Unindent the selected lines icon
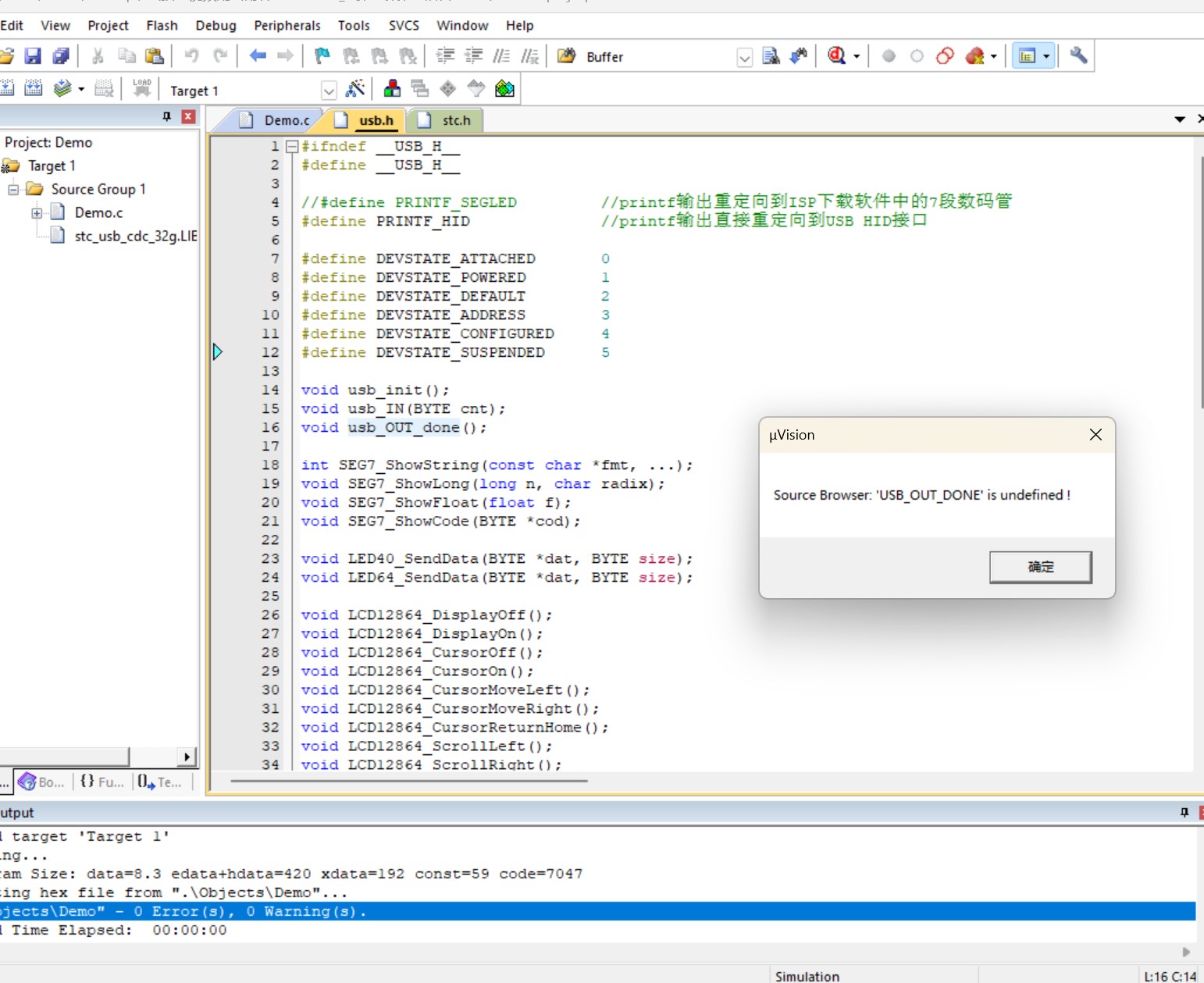This screenshot has height=983, width=1204. (x=473, y=55)
